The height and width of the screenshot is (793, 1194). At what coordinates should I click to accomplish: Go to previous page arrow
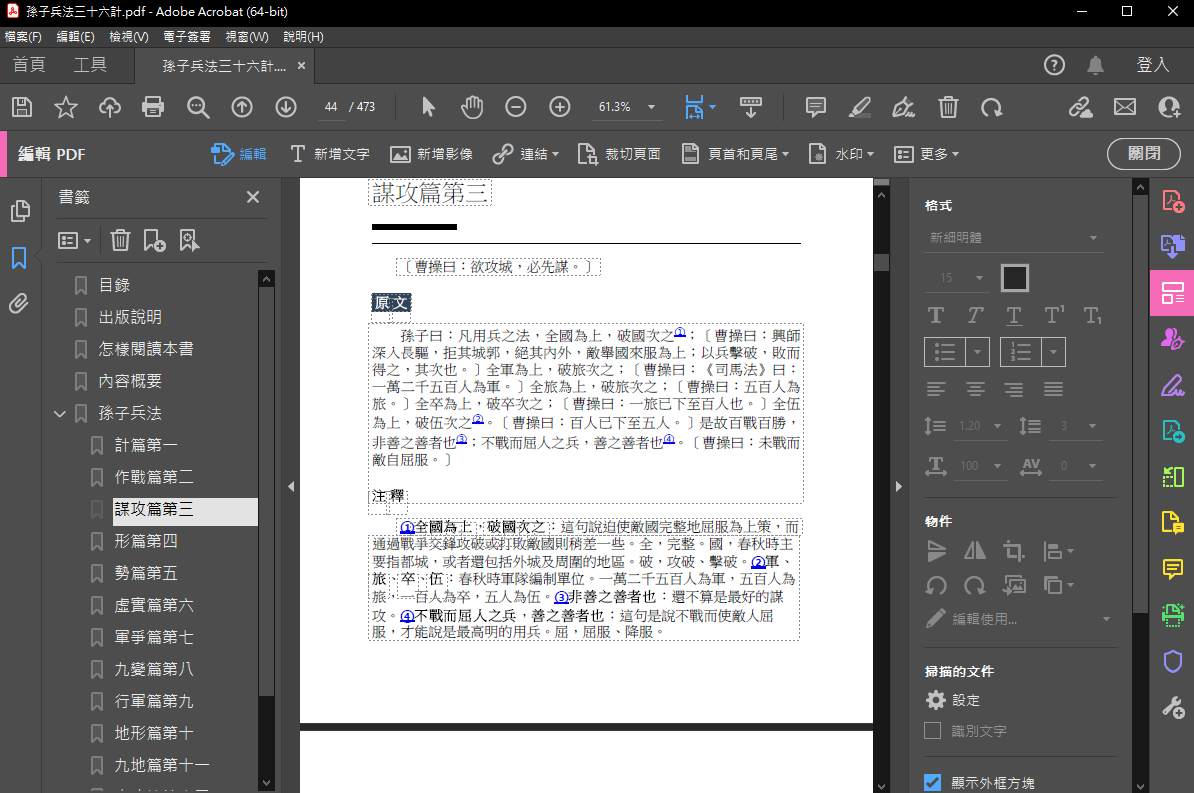pos(242,107)
